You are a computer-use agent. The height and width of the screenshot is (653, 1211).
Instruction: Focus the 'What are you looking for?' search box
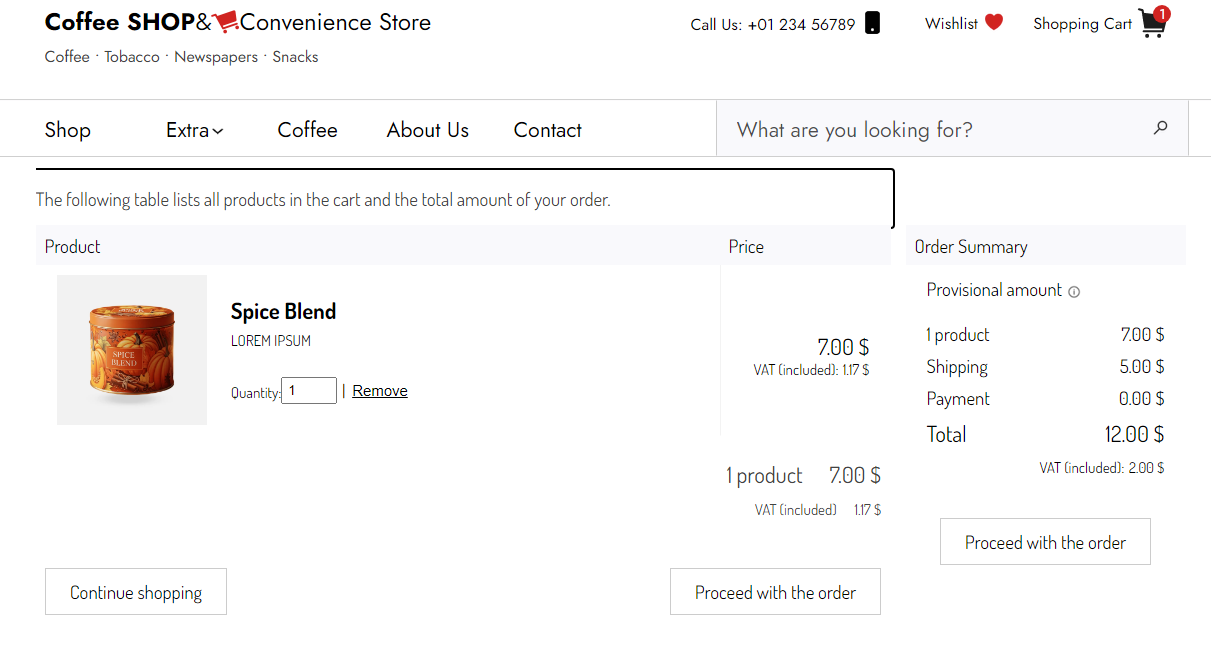tap(935, 129)
